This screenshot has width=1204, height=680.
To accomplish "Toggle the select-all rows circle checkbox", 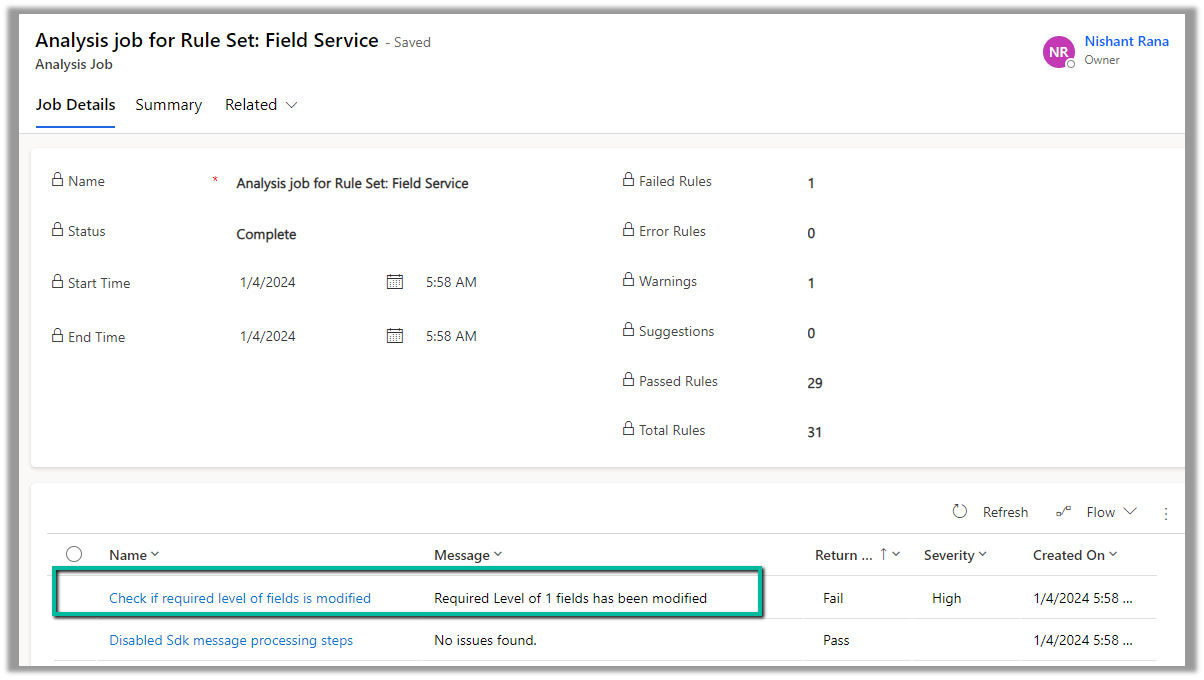I will (x=74, y=554).
